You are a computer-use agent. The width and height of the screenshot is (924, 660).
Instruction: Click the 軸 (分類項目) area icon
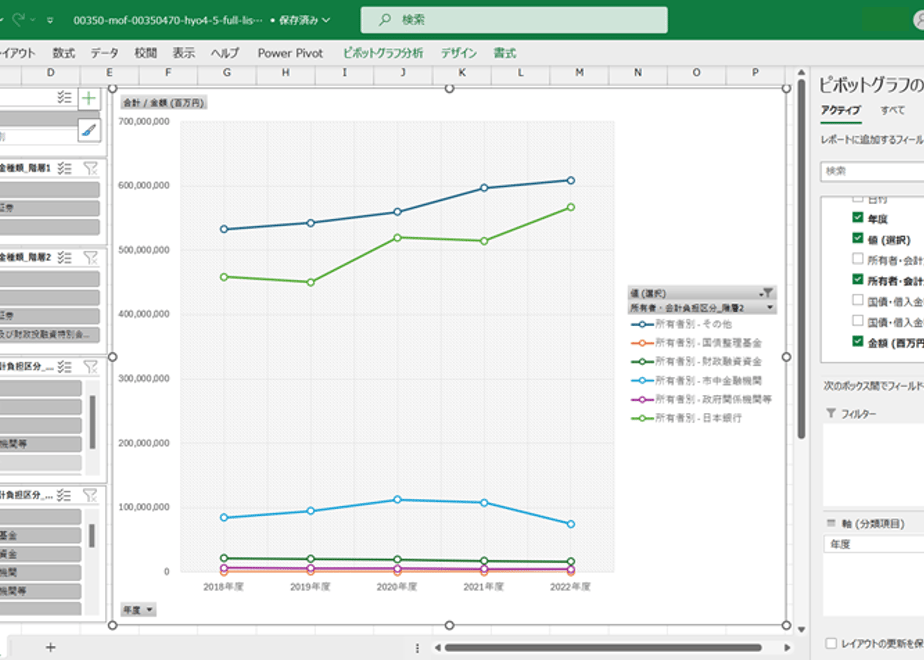(831, 523)
